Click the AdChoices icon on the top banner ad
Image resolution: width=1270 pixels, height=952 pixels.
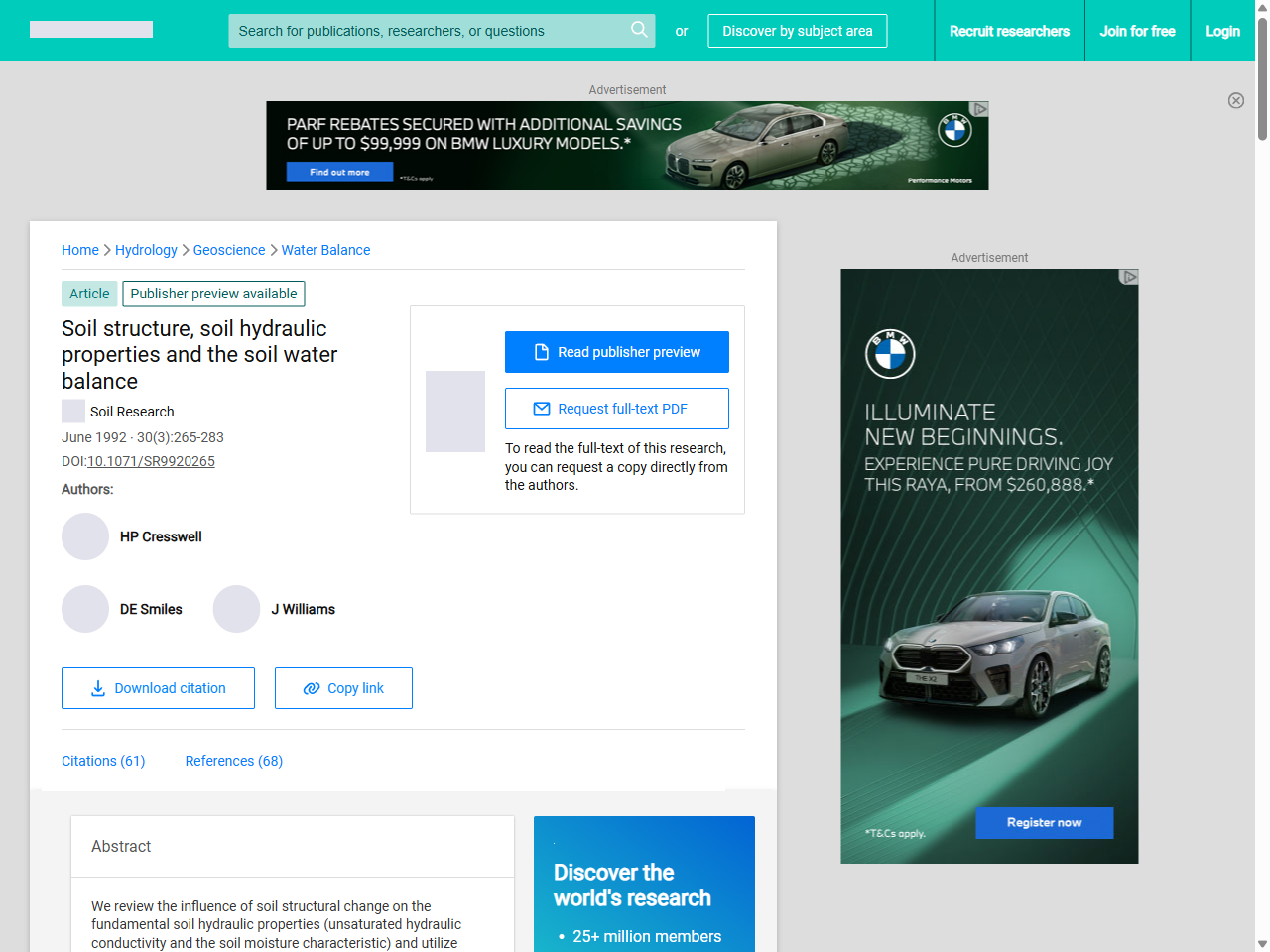click(x=979, y=109)
